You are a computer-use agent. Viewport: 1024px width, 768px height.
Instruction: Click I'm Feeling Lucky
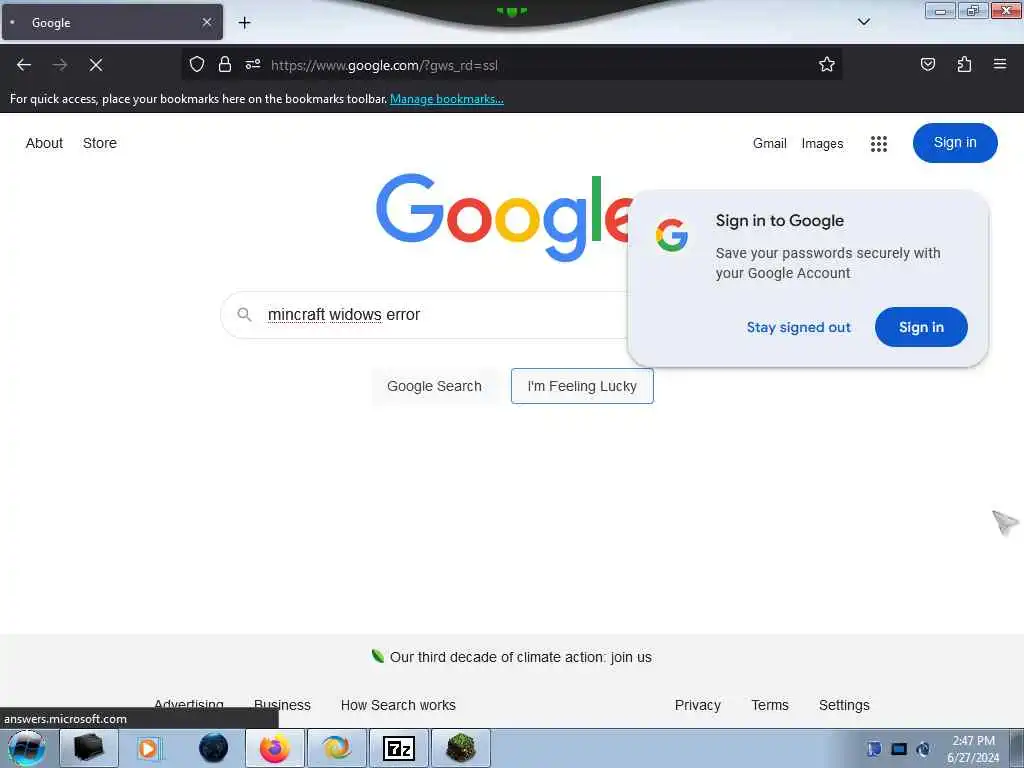(582, 386)
